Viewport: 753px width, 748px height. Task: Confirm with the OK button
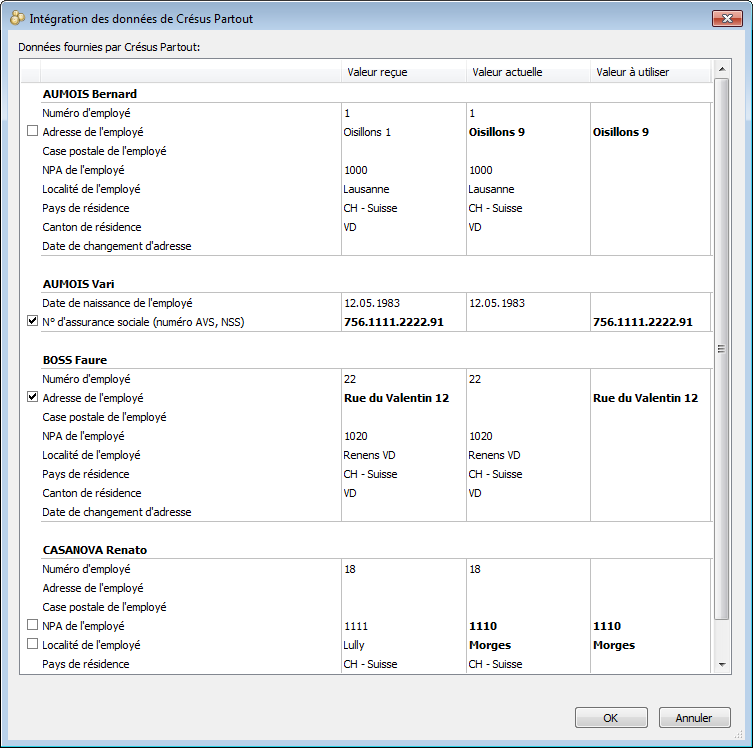click(x=611, y=718)
